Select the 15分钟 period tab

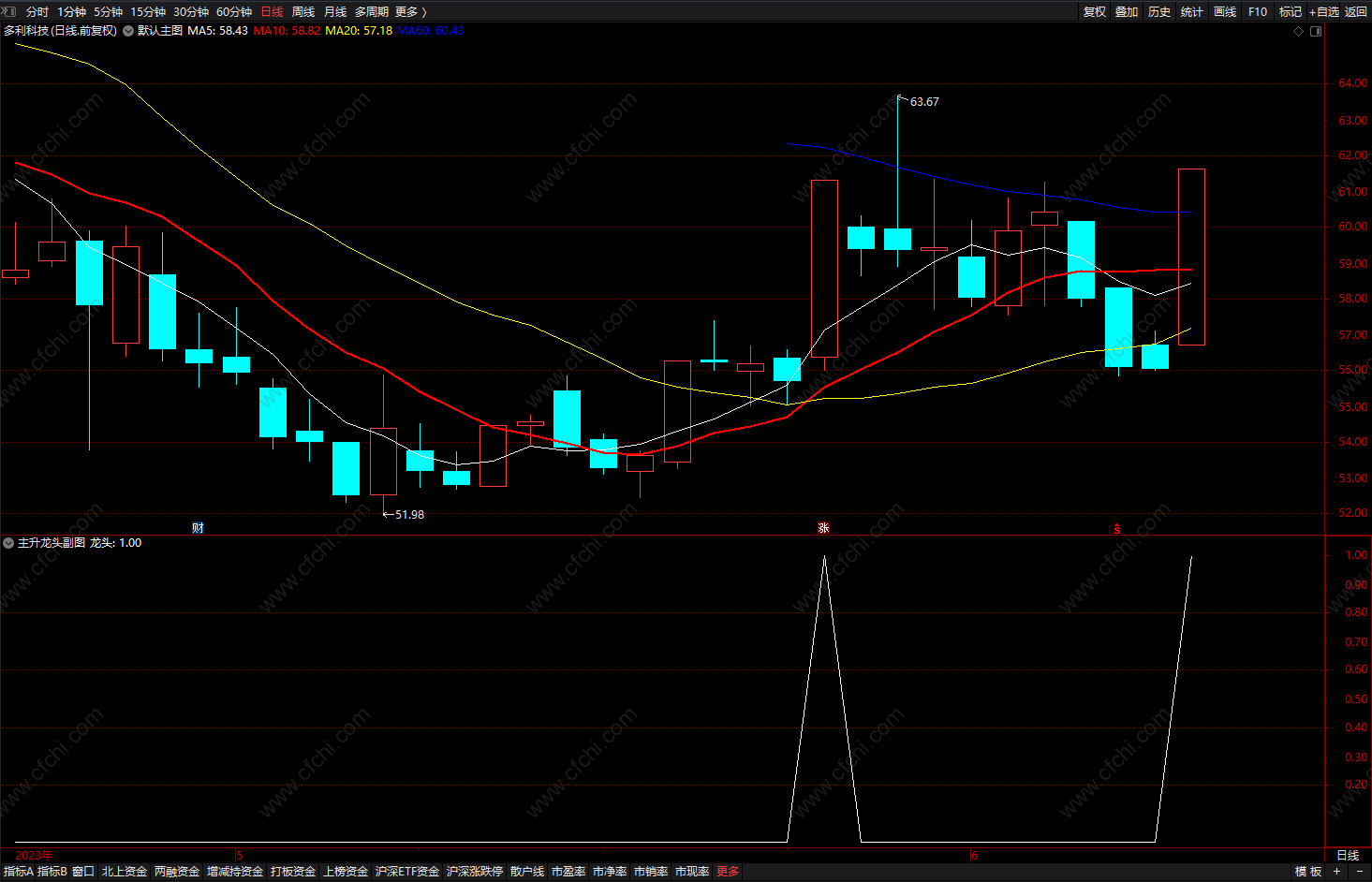tap(147, 12)
